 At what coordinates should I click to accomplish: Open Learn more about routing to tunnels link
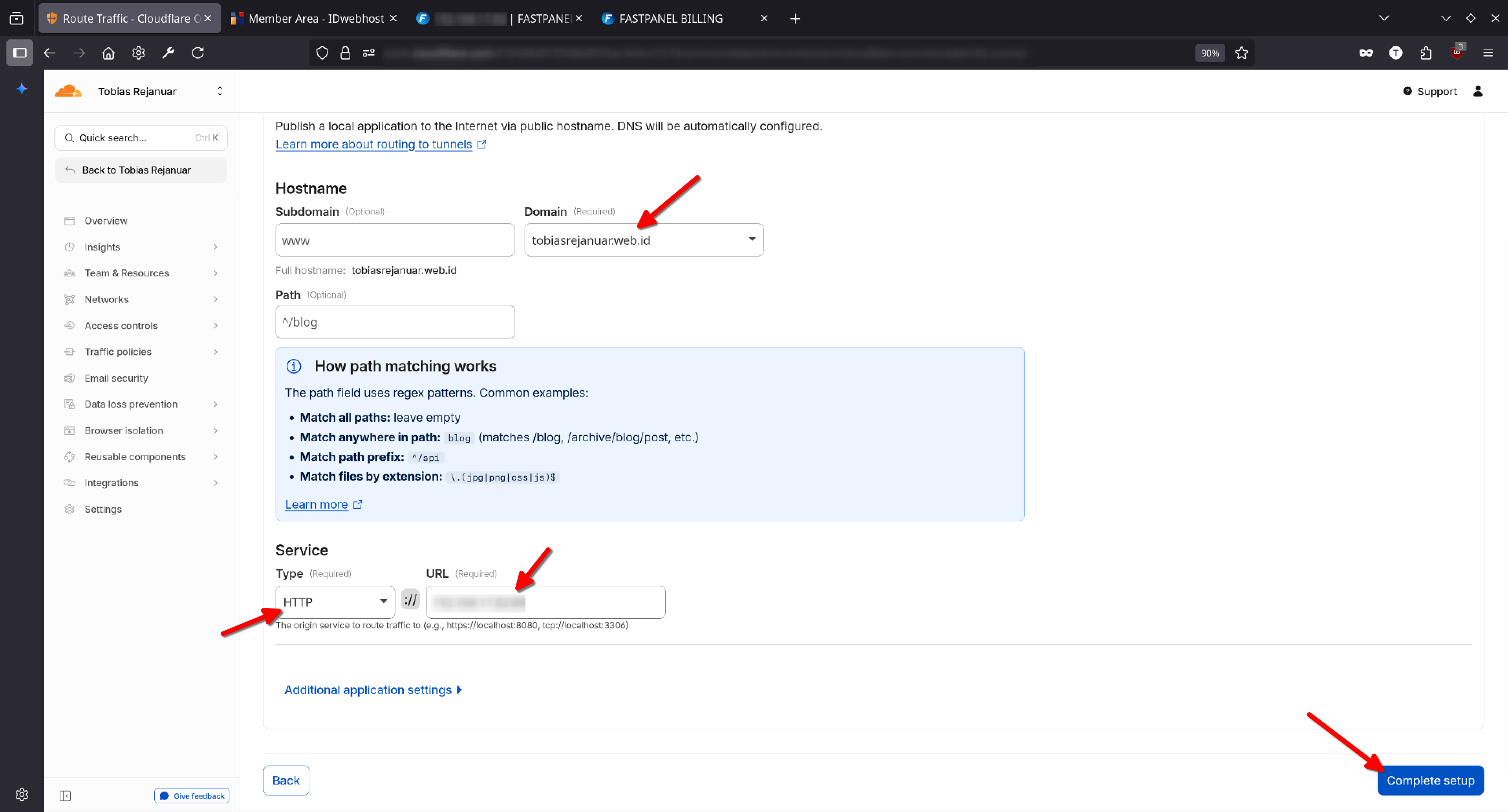tap(373, 144)
